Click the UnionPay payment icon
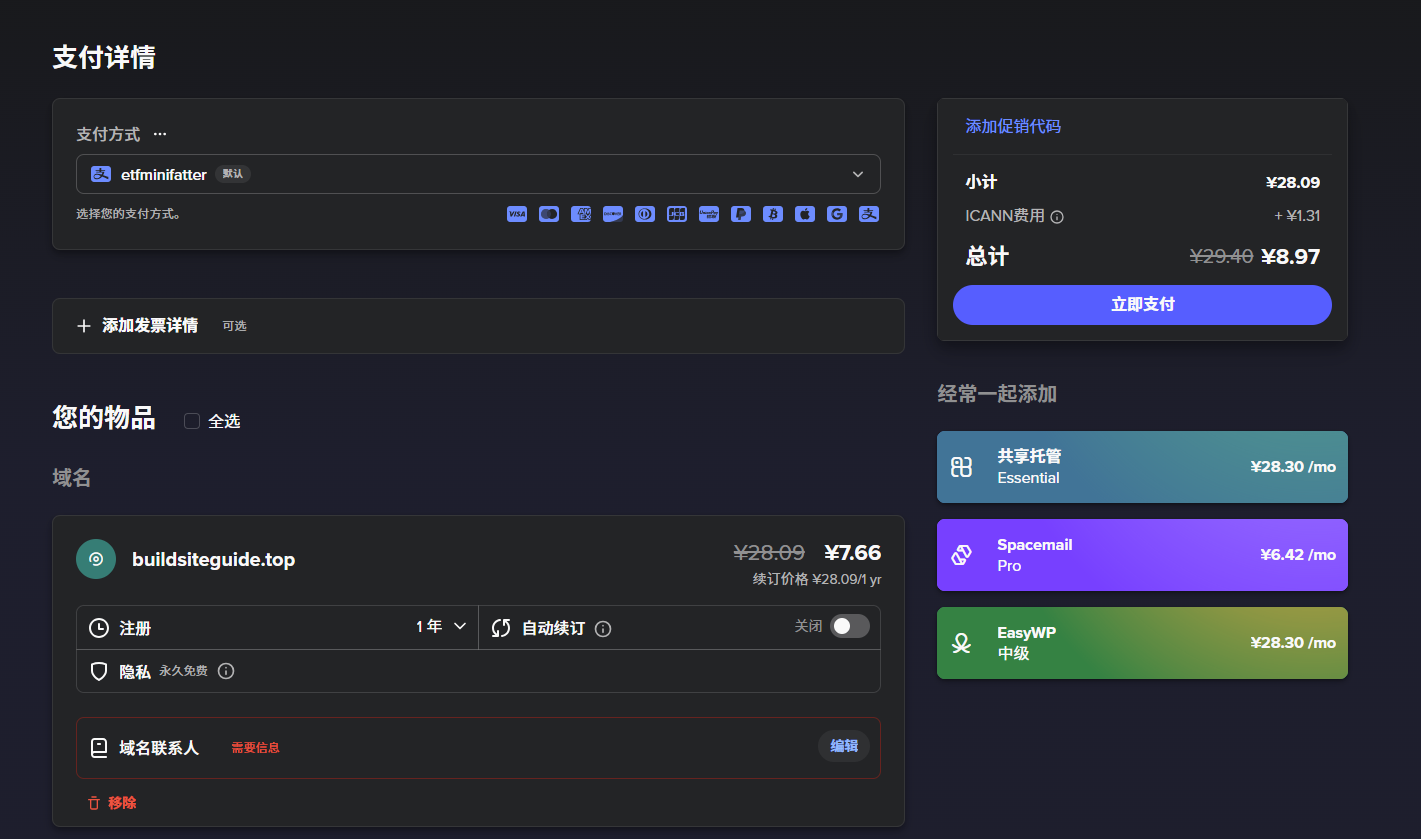The width and height of the screenshot is (1421, 839). point(709,214)
